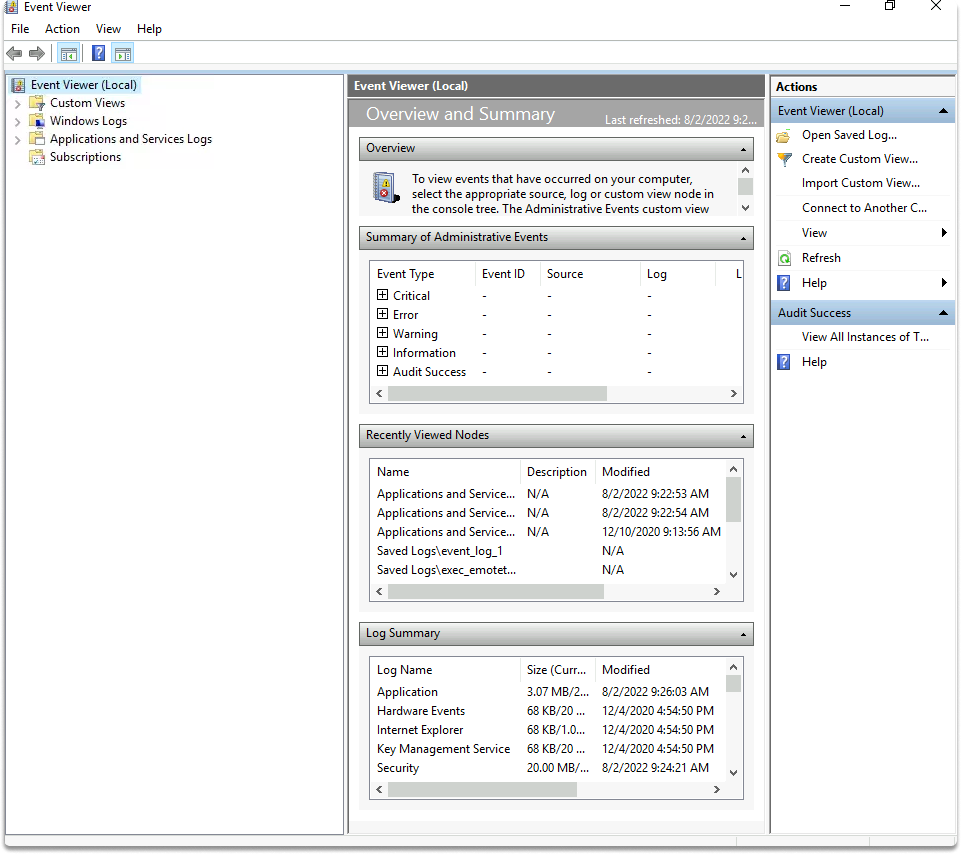Collapse the Recently Viewed Nodes section
The image size is (961, 854).
pyautogui.click(x=743, y=437)
